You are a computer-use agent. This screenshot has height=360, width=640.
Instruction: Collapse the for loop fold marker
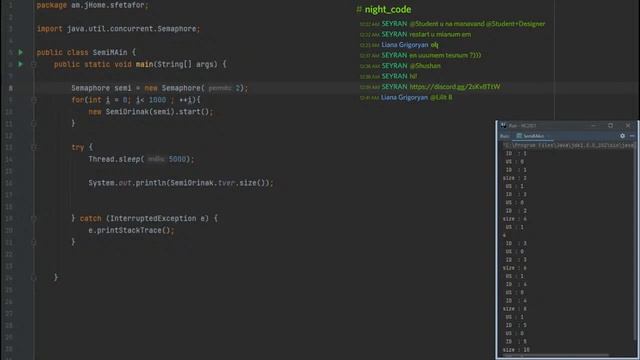[34, 100]
